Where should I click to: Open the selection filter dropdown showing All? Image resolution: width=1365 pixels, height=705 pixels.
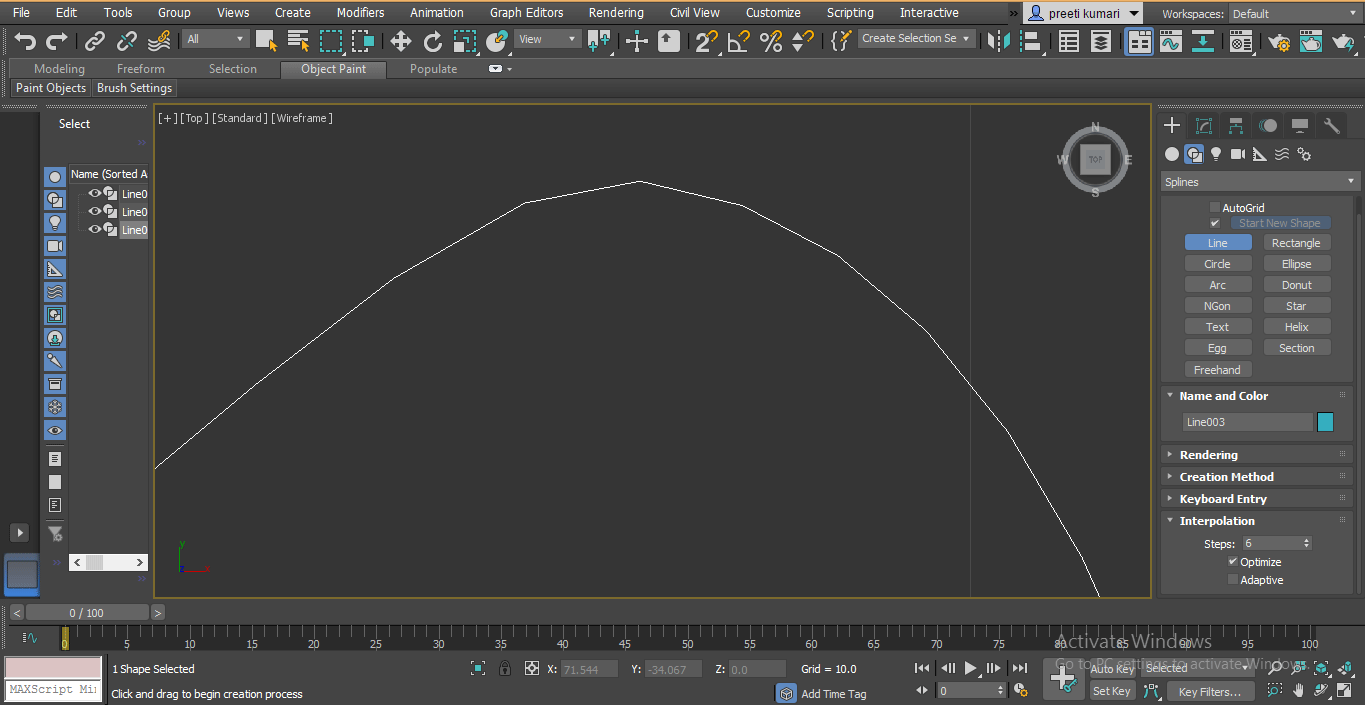point(240,38)
